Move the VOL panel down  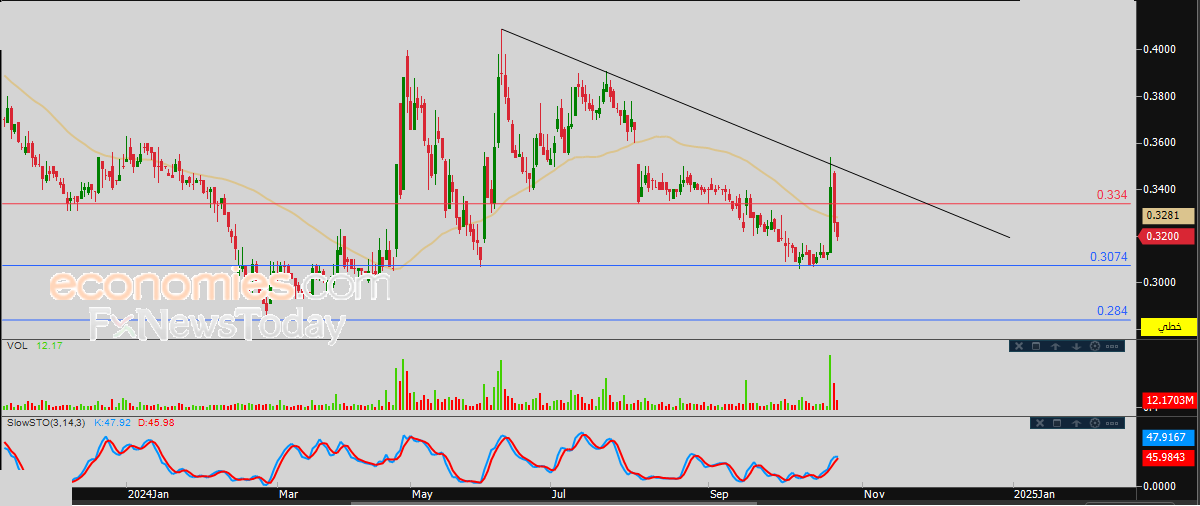(x=1076, y=346)
